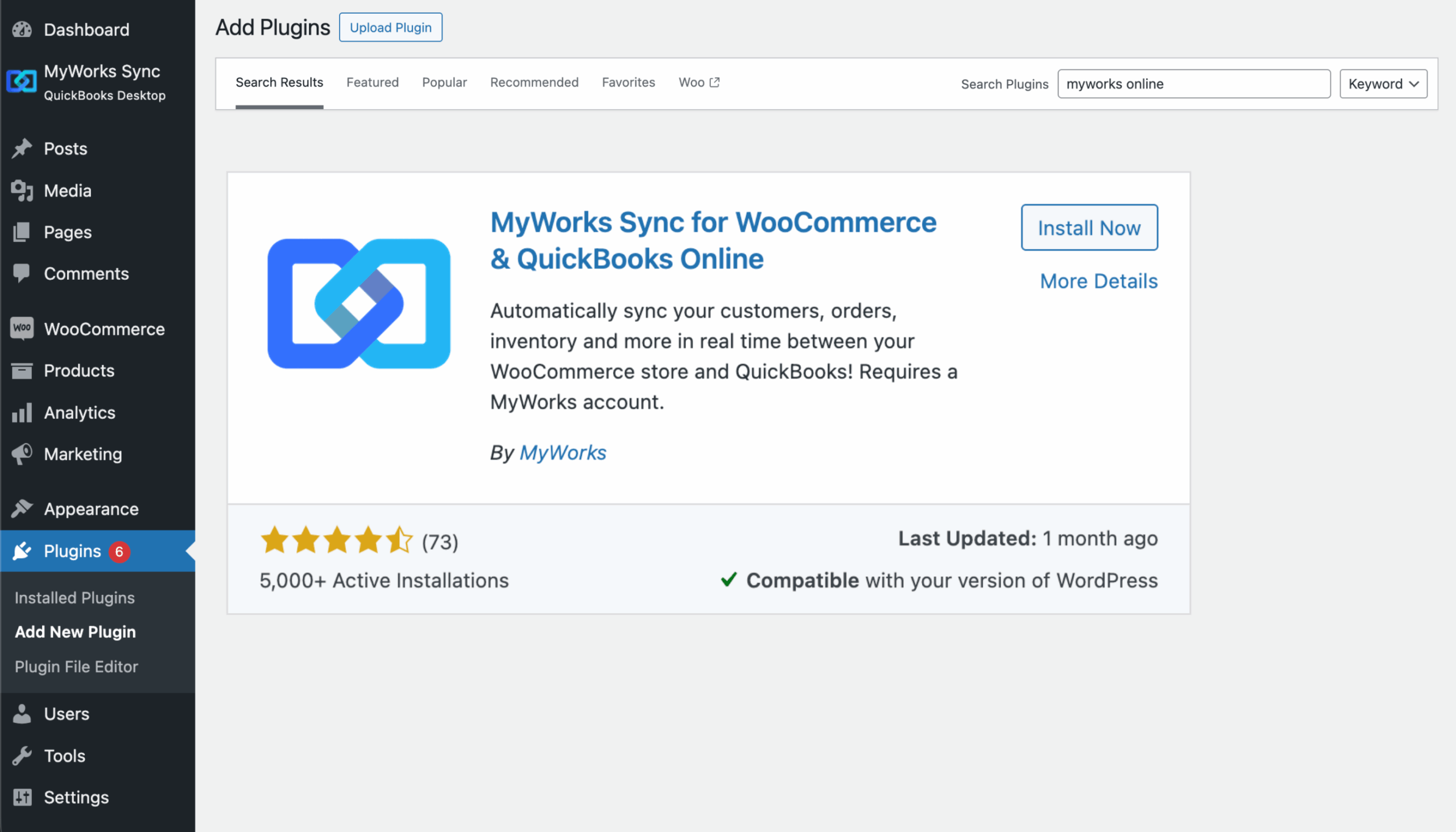
Task: Open Media library via its sidebar icon
Action: click(22, 191)
